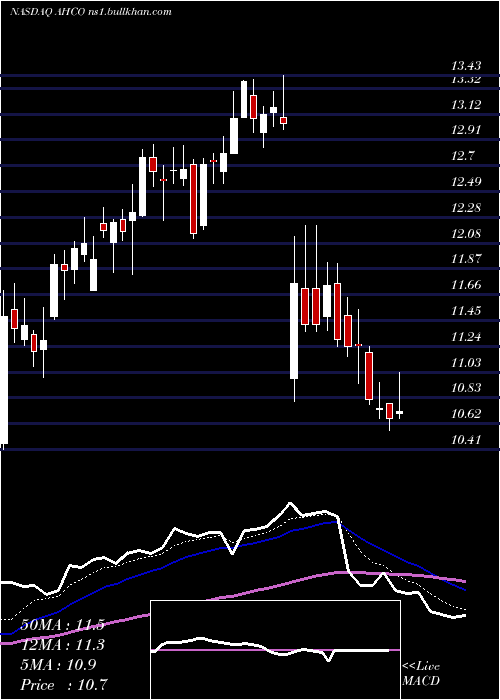The image size is (500, 700).
Task: Click the 12MA : 11.3 legend entry
Action: (x=62, y=645)
